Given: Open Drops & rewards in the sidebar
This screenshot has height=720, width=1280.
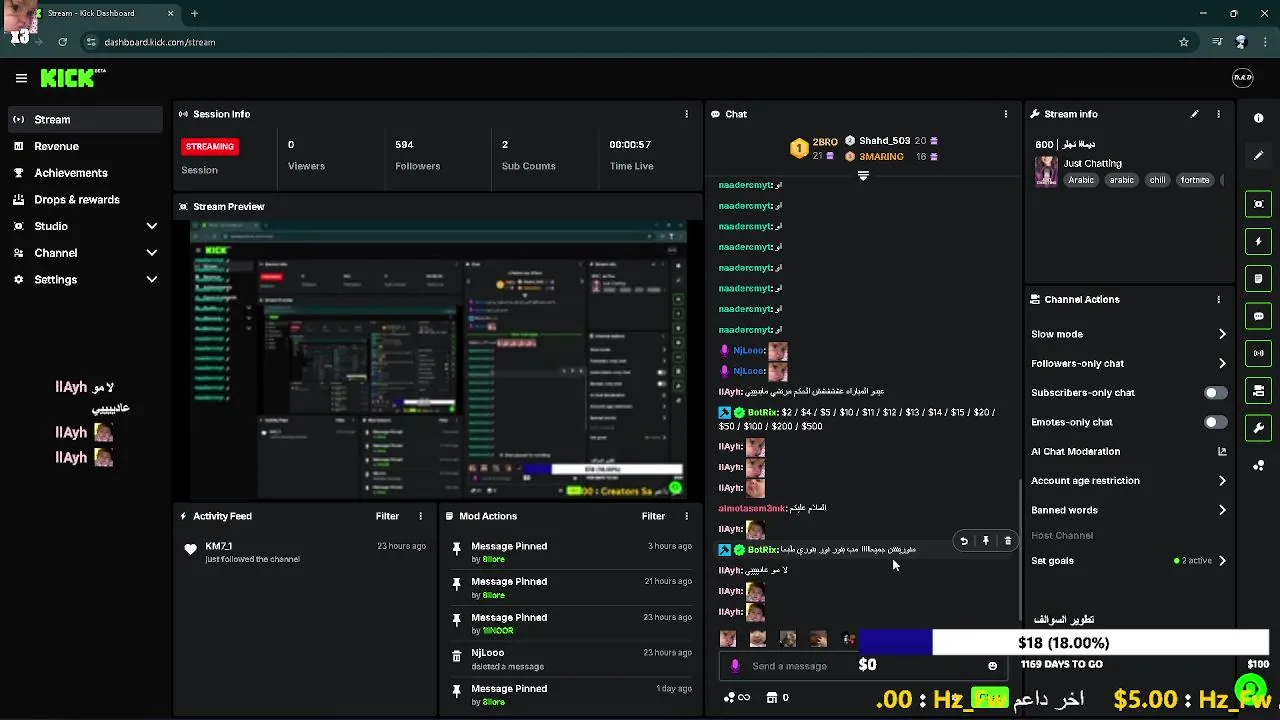Looking at the screenshot, I should 84,200.
